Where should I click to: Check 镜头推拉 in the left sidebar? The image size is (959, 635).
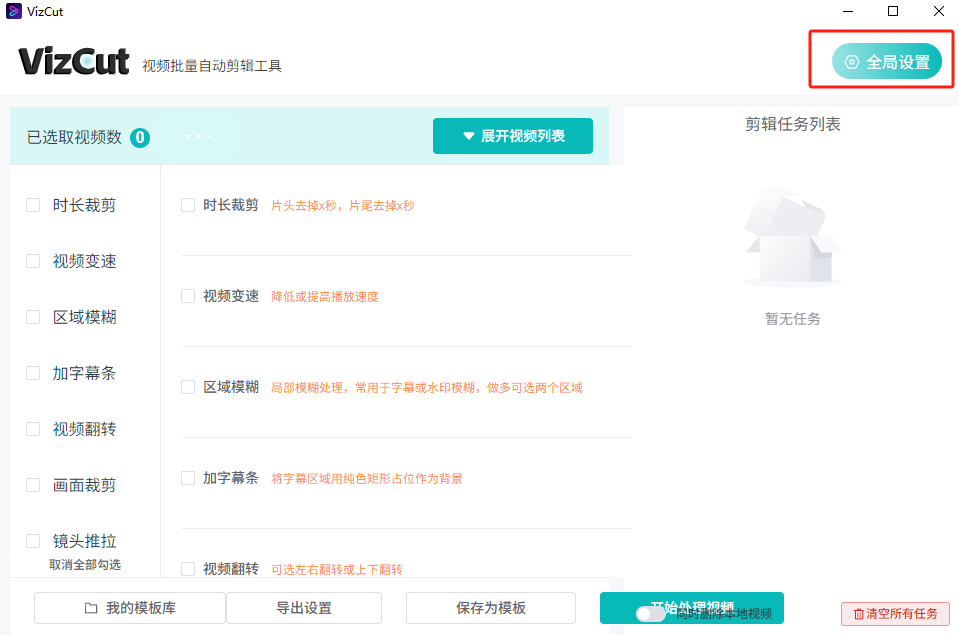[x=33, y=541]
